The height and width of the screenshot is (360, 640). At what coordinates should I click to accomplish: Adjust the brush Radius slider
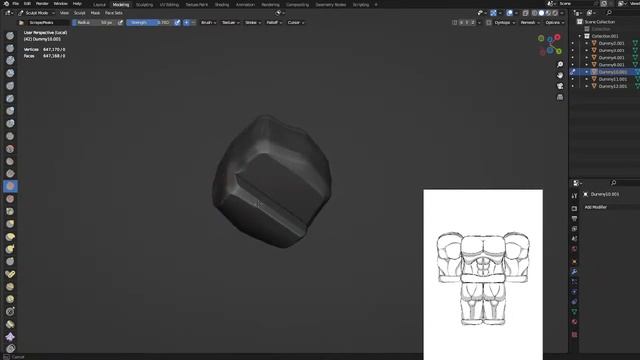(x=94, y=22)
